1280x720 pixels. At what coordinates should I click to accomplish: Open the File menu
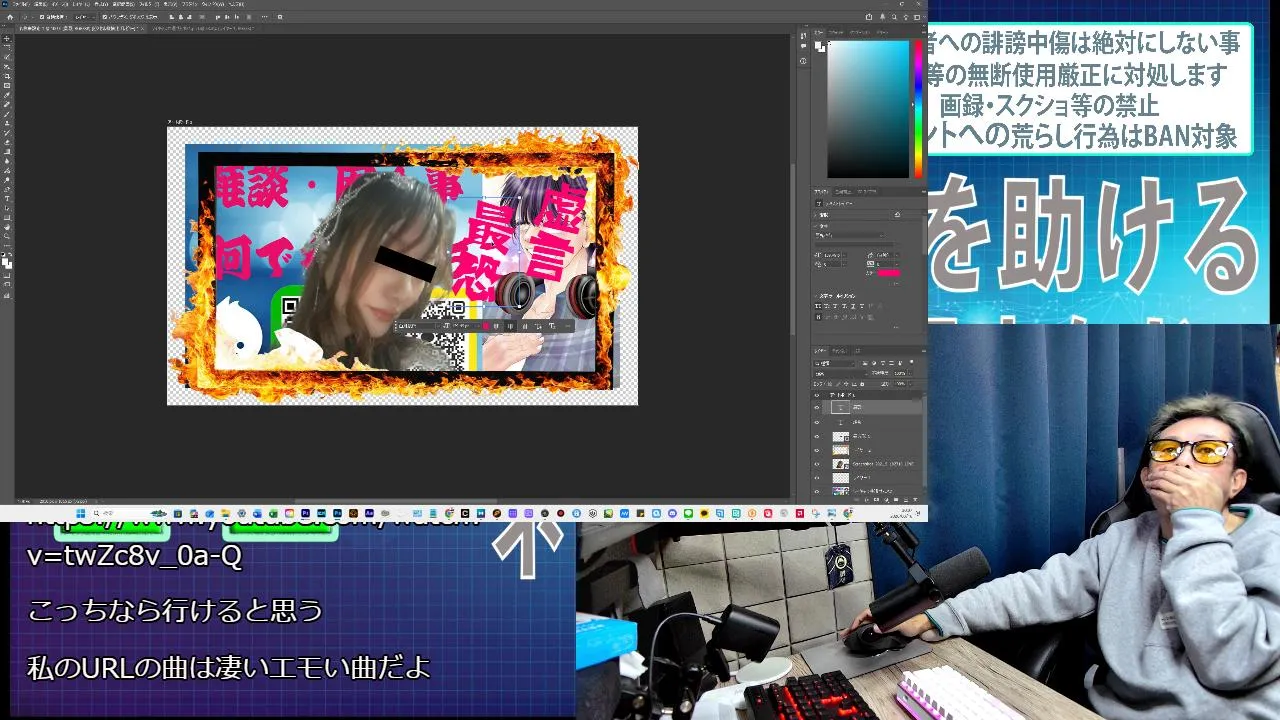point(19,4)
